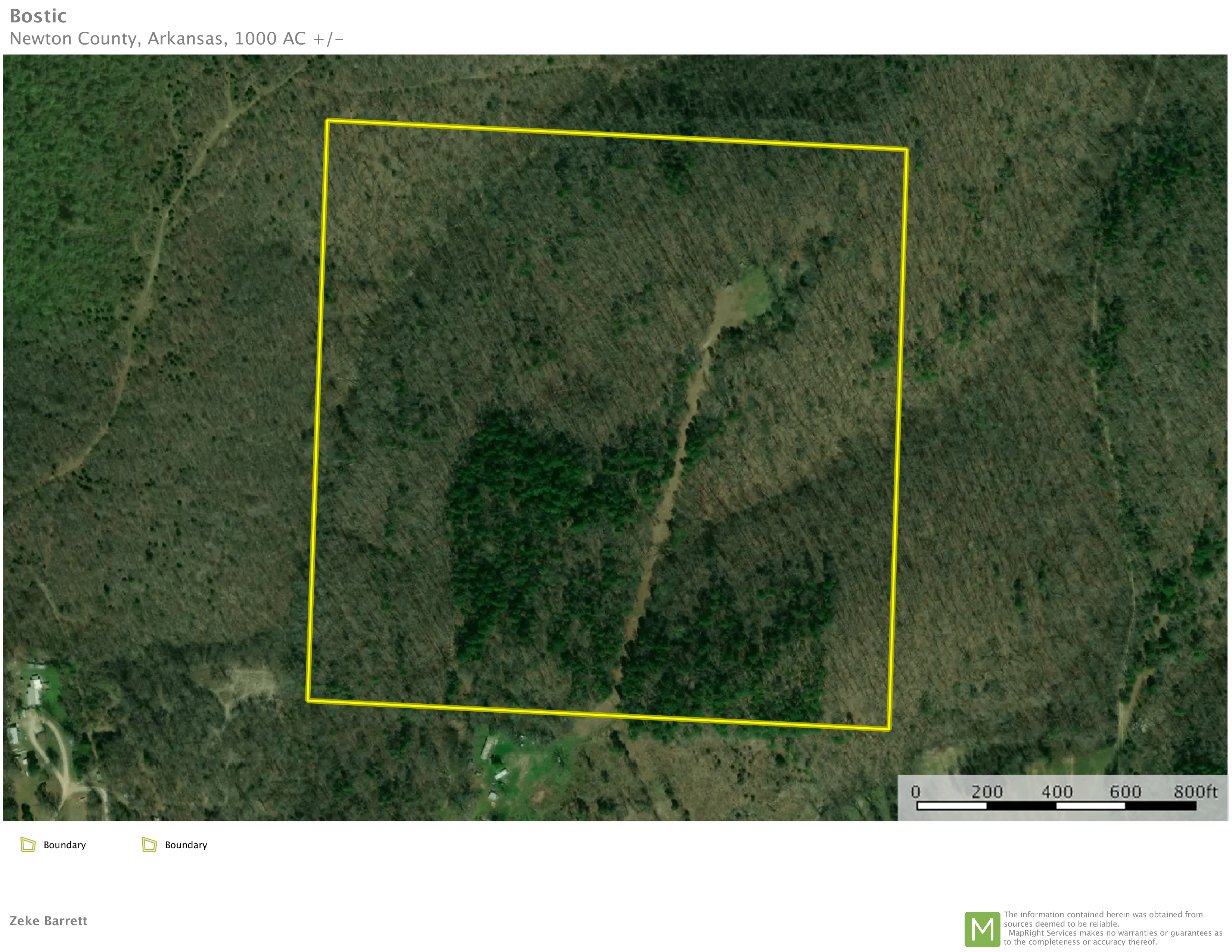
Task: Click the Bostic map title
Action: 38,16
